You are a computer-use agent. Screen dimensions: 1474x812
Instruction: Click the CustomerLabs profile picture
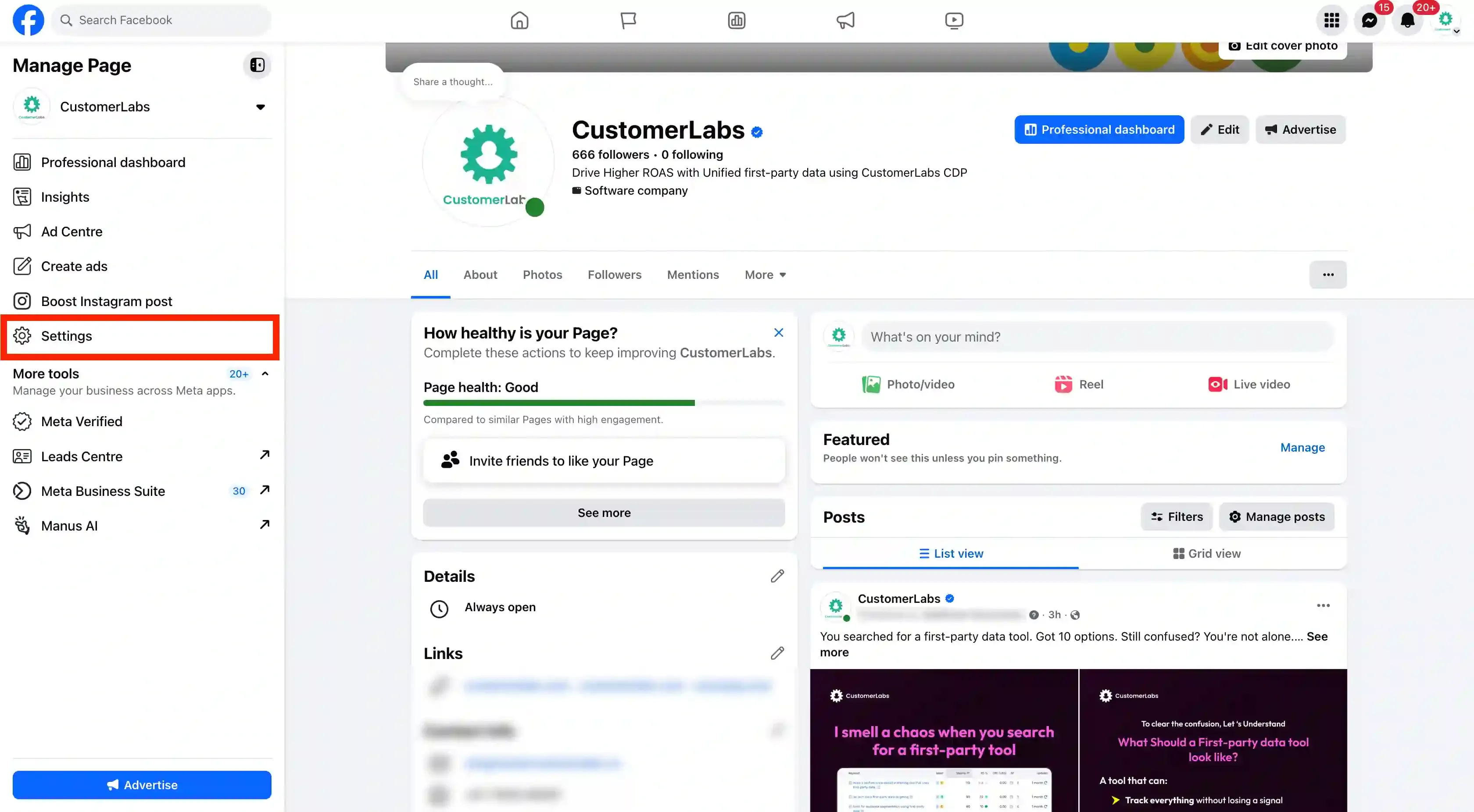[488, 162]
